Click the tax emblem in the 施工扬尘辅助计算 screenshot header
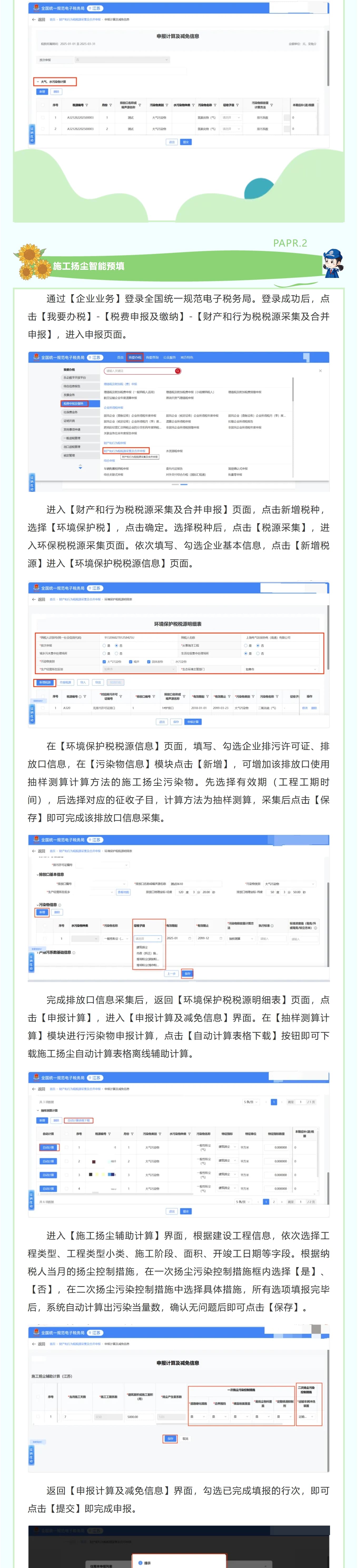 (37, 1332)
